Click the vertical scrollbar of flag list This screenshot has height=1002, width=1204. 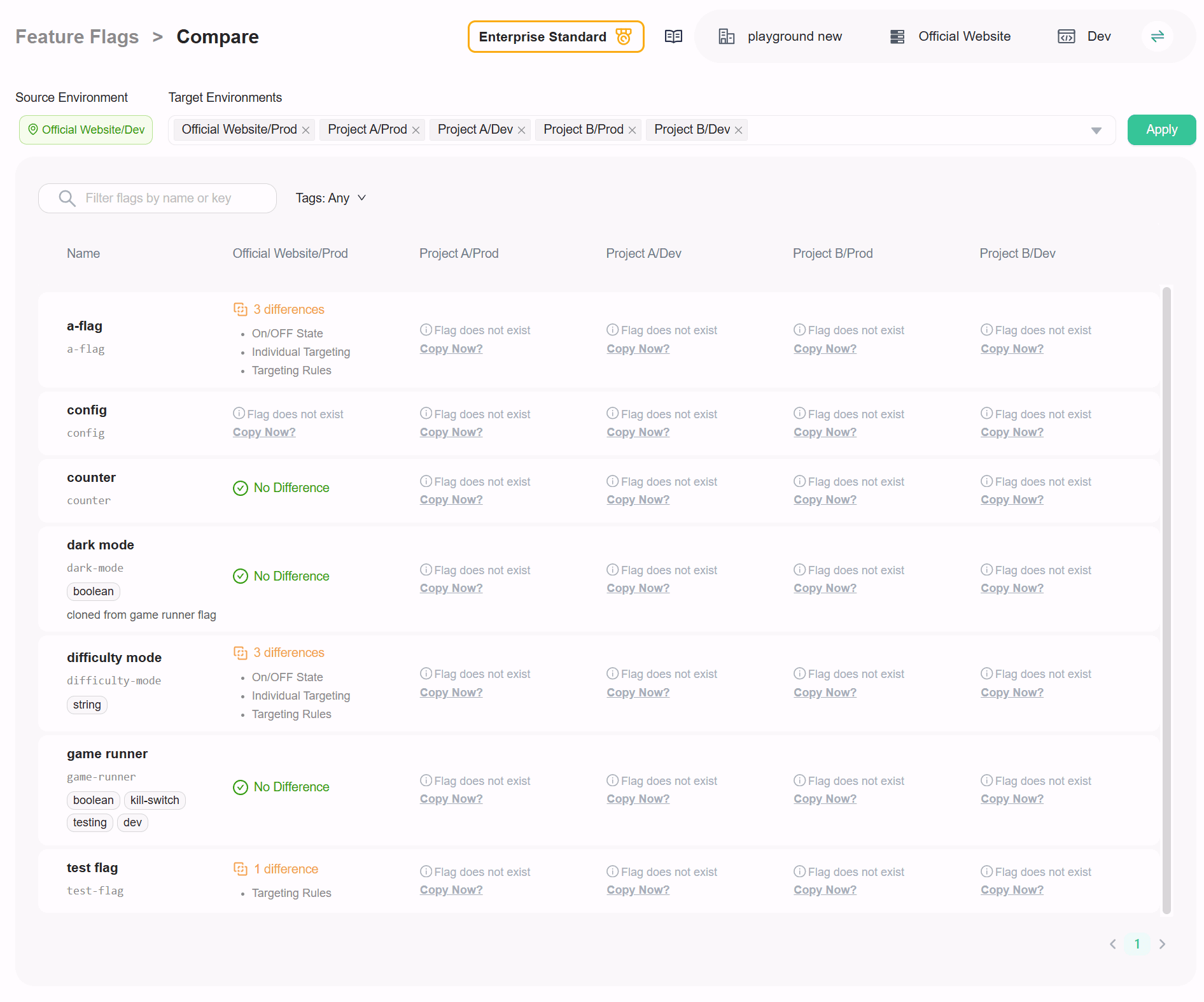[x=1166, y=598]
